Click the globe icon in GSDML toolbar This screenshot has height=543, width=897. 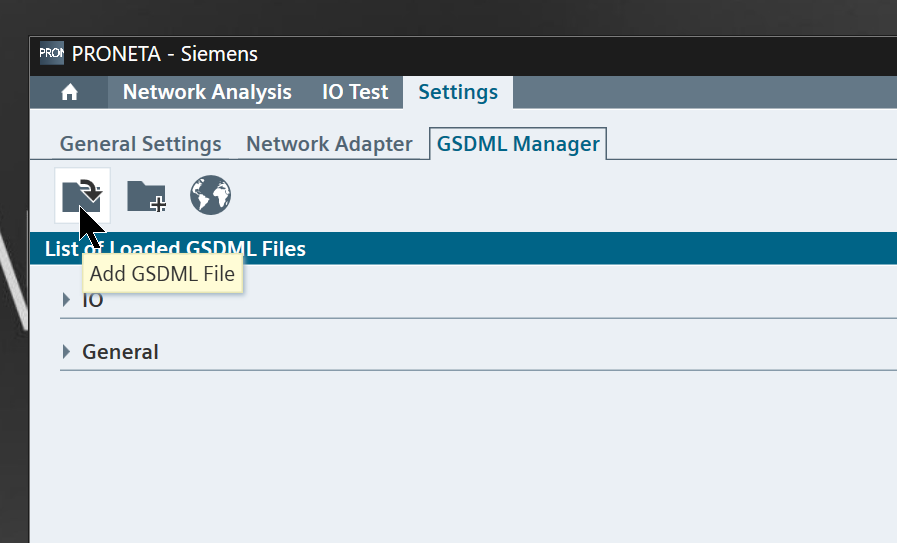tap(211, 195)
